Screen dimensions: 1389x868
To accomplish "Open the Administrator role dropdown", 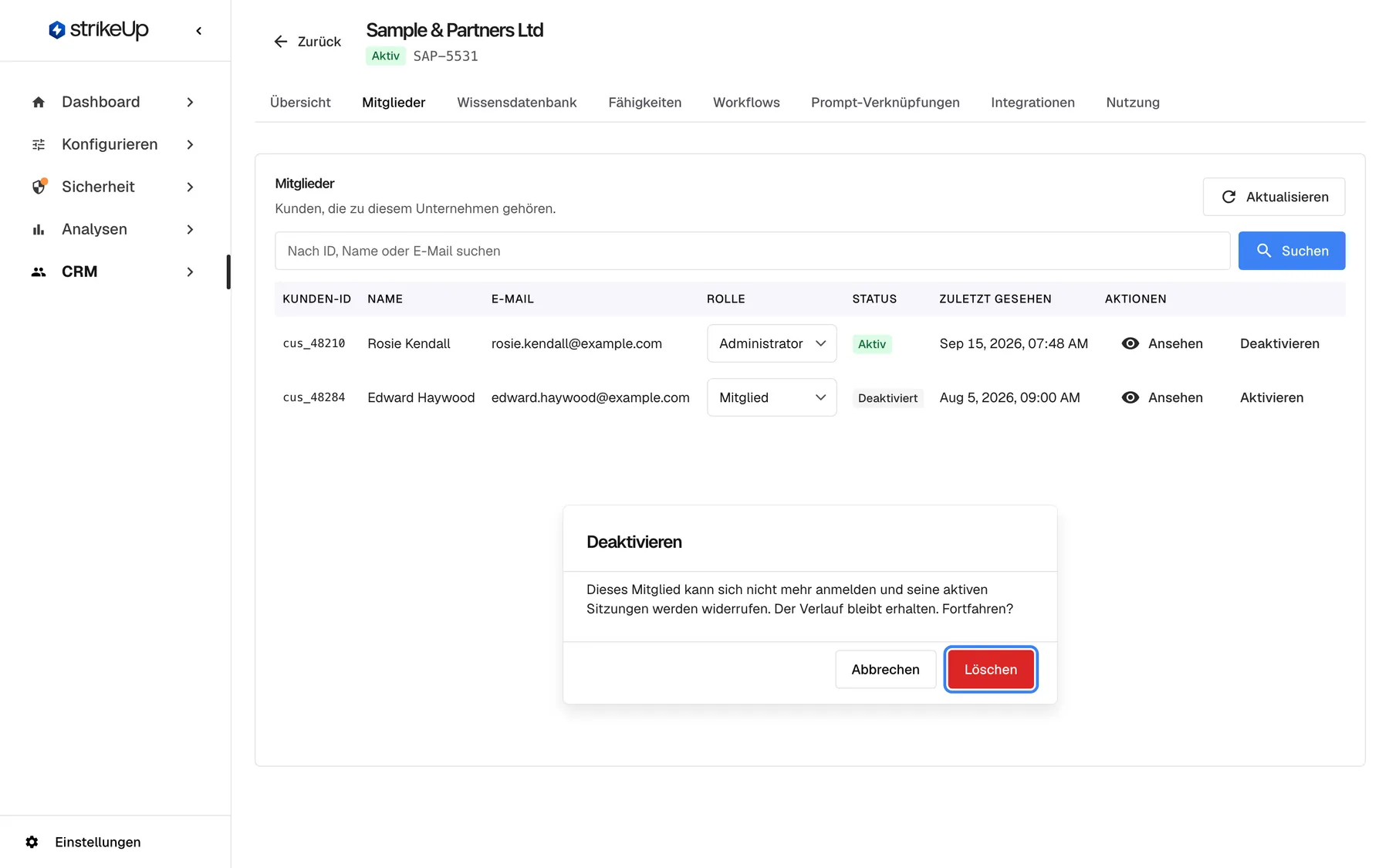I will [772, 343].
